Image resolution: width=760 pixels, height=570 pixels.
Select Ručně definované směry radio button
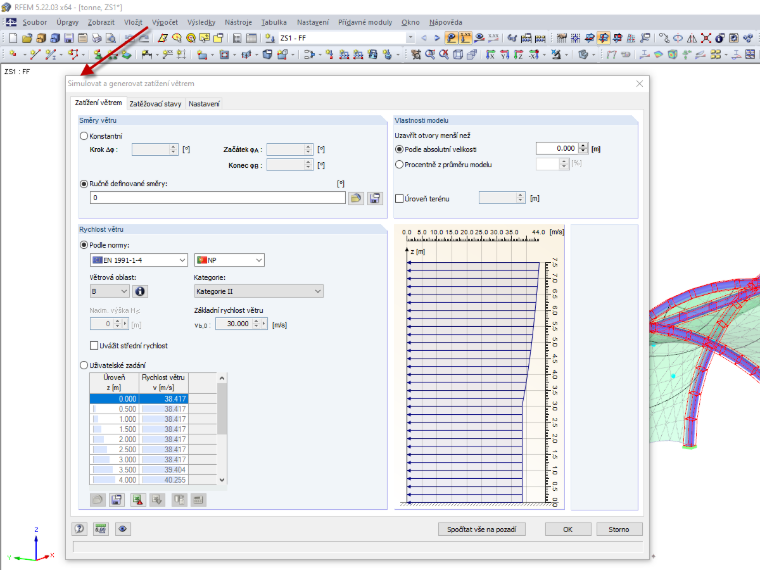coord(84,184)
